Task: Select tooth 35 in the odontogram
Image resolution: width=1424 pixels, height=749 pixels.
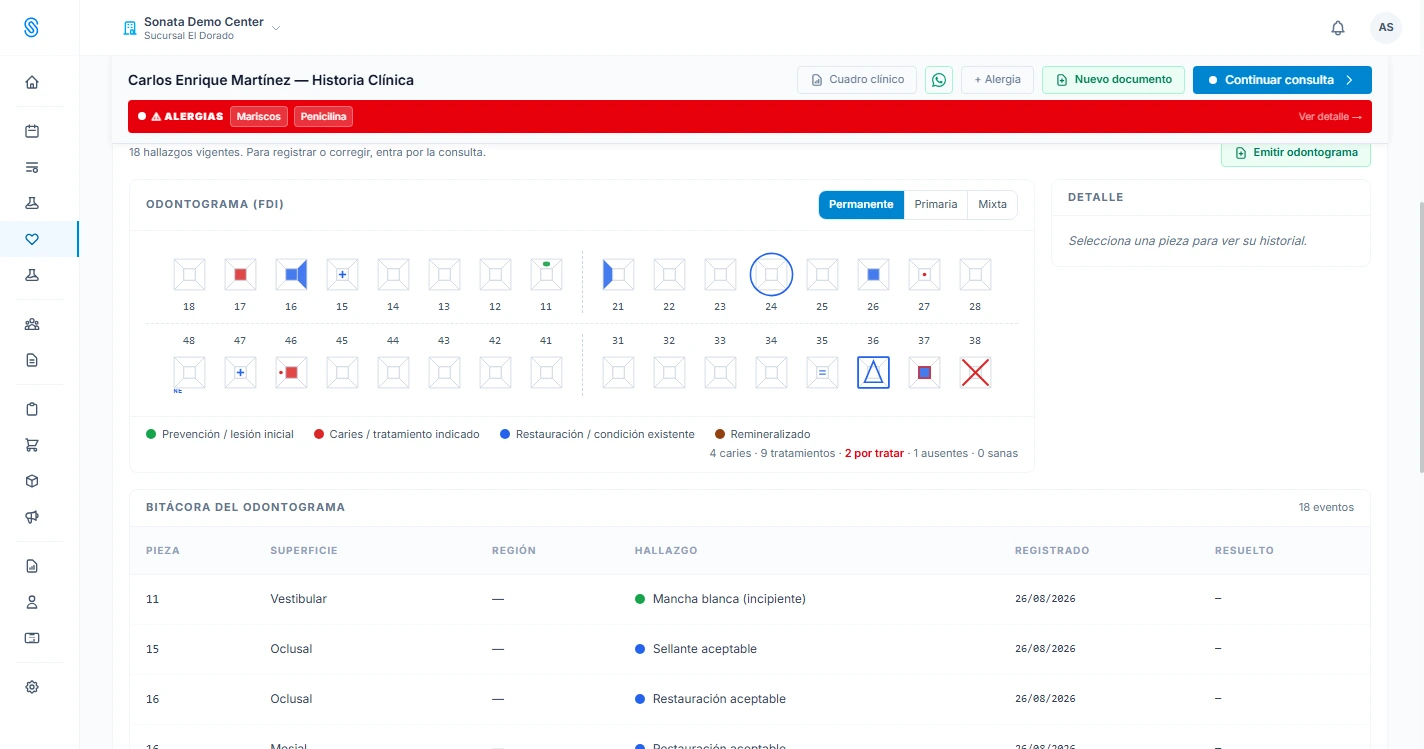Action: [x=822, y=373]
